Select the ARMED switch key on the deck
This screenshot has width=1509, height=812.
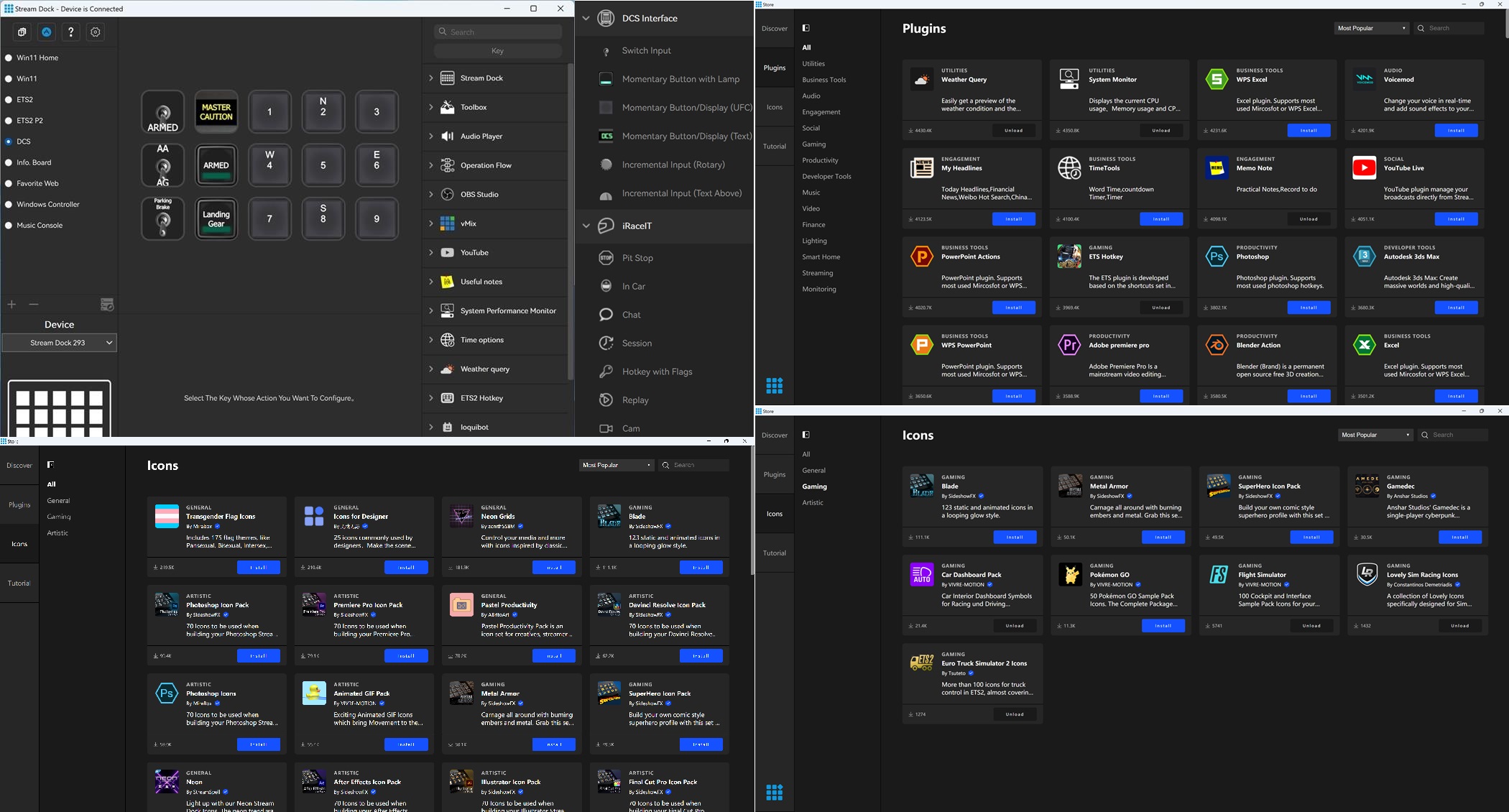pos(163,112)
